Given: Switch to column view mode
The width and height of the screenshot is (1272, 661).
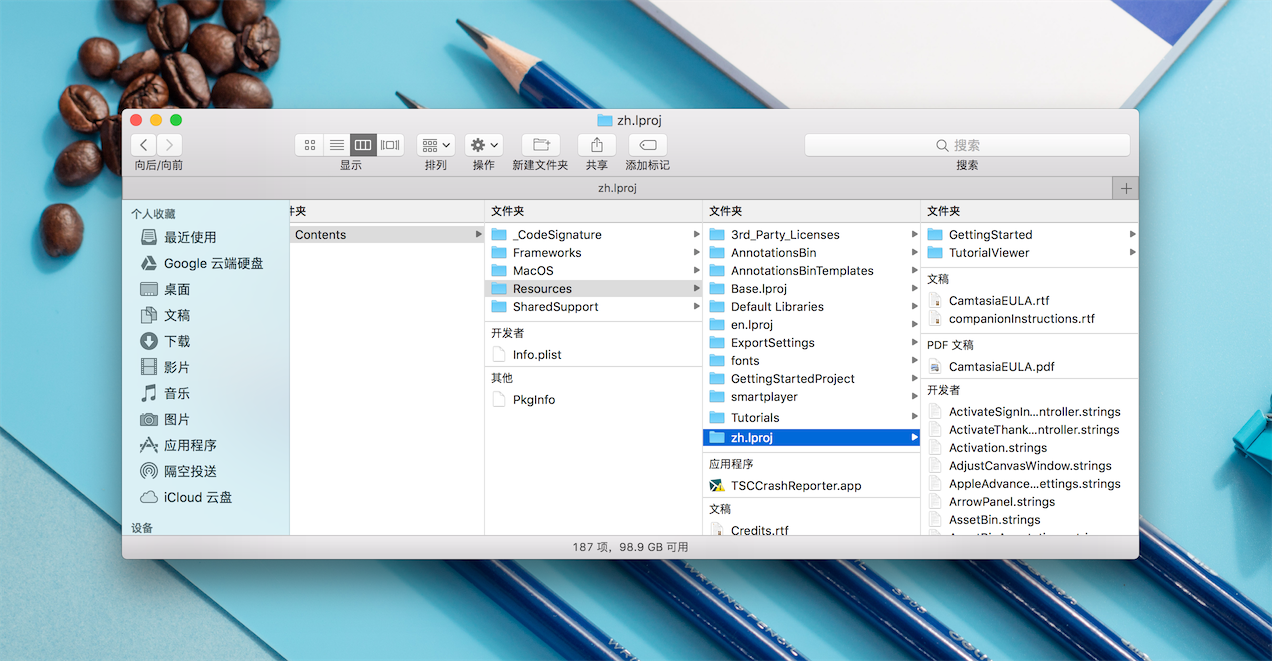Looking at the screenshot, I should (x=363, y=145).
